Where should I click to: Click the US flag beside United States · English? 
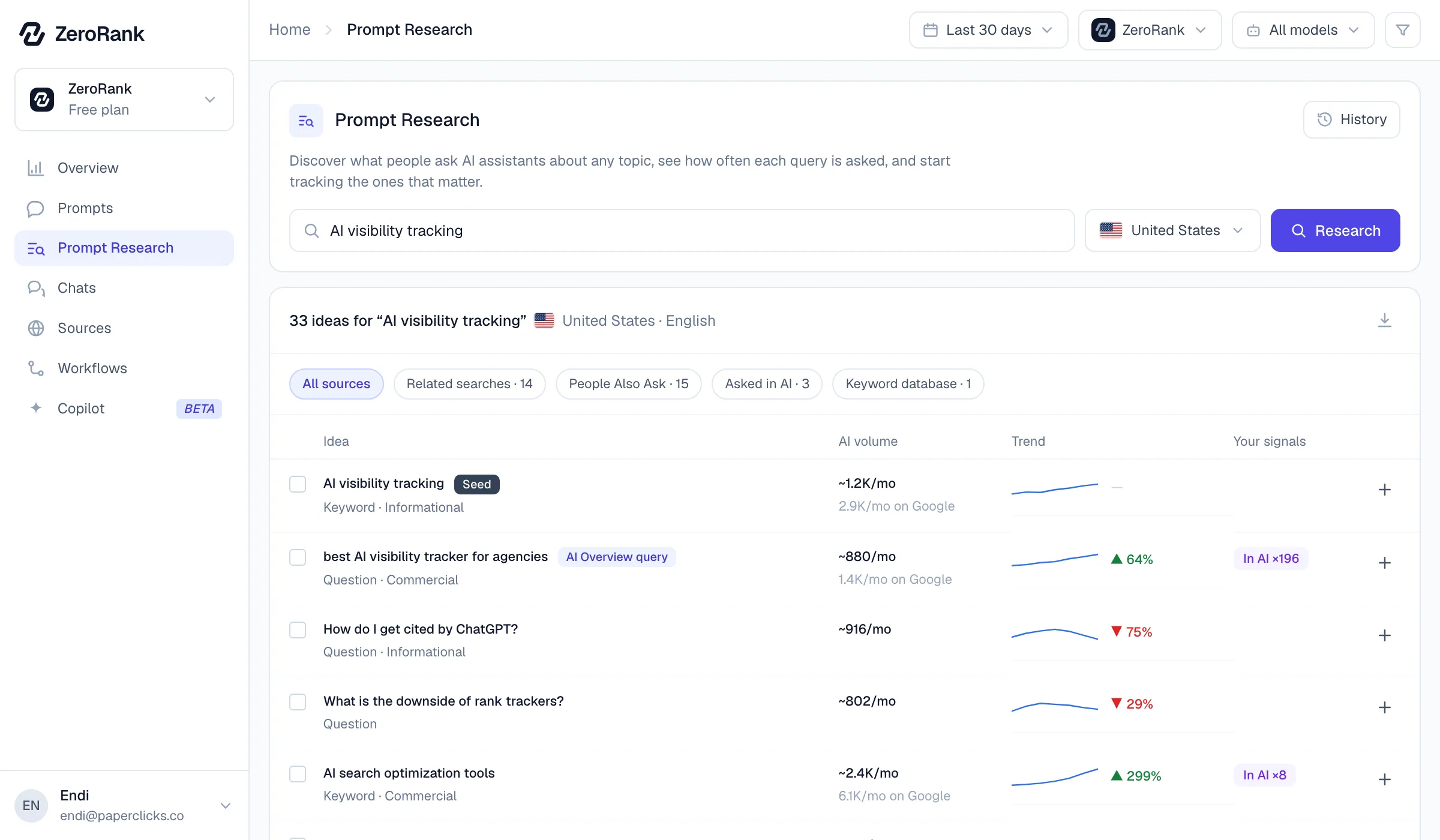tap(544, 320)
